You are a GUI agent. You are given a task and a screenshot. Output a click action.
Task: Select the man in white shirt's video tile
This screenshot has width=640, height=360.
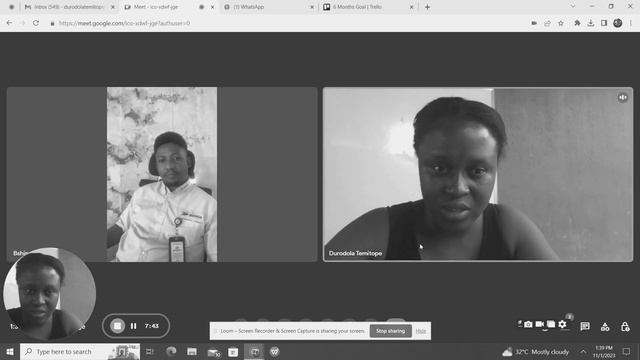pos(162,174)
